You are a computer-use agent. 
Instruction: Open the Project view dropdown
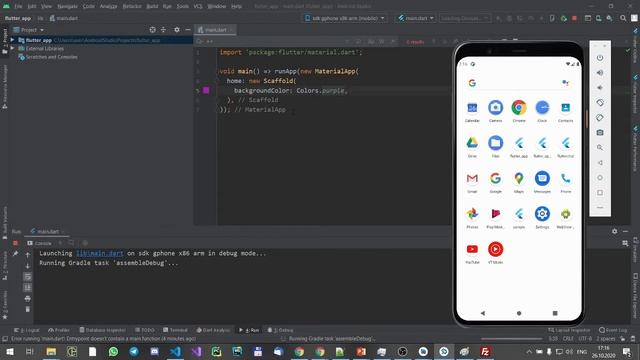coord(29,30)
